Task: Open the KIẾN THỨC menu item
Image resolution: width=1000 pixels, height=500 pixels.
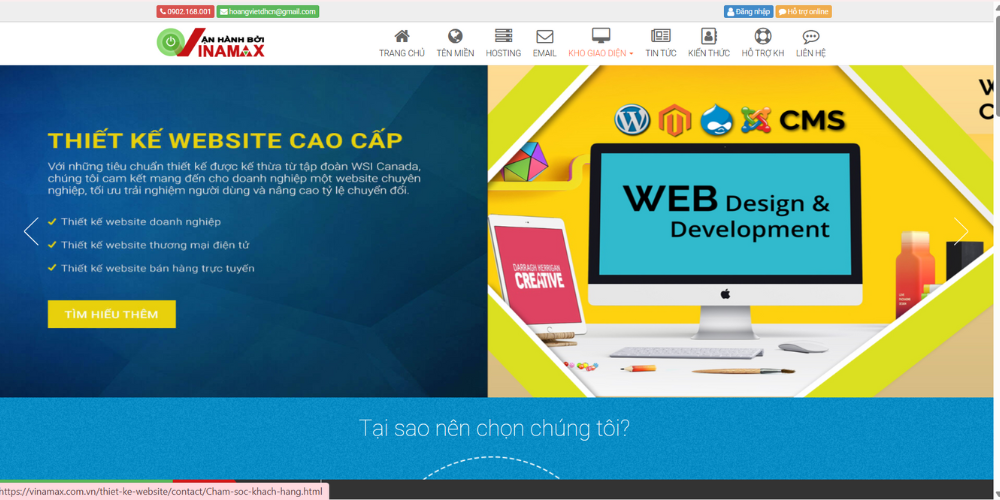Action: 709,54
